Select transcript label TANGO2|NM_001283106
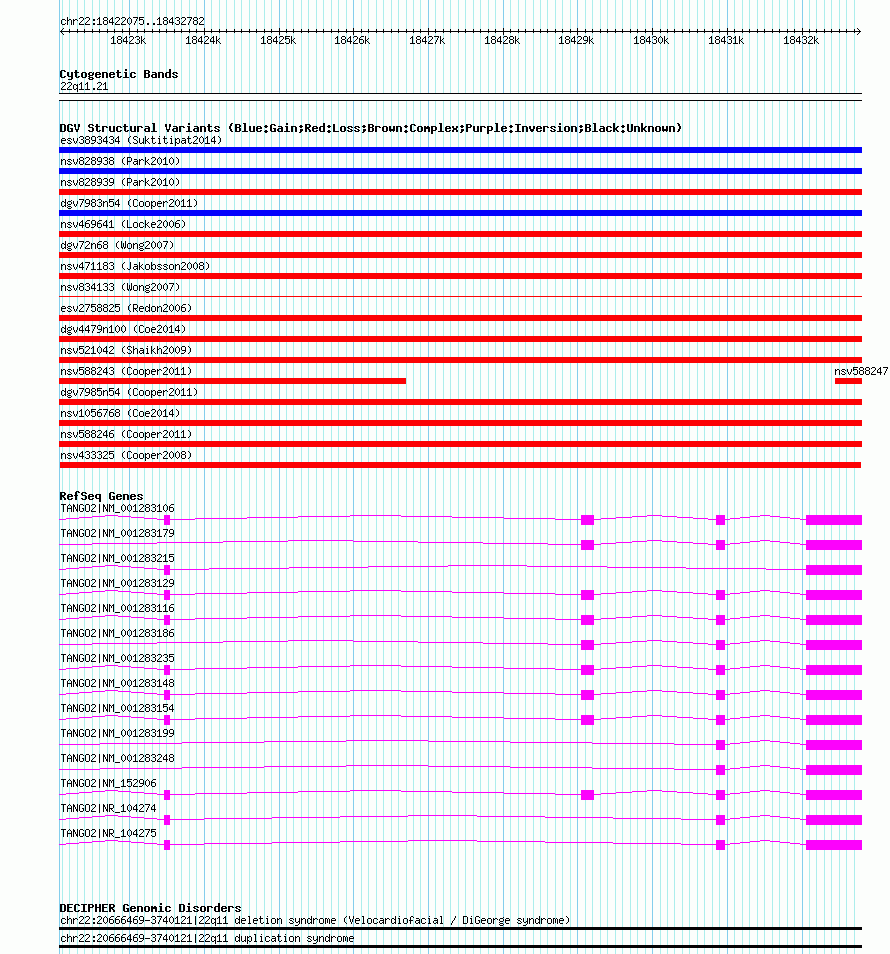The width and height of the screenshot is (890, 954). tap(117, 509)
